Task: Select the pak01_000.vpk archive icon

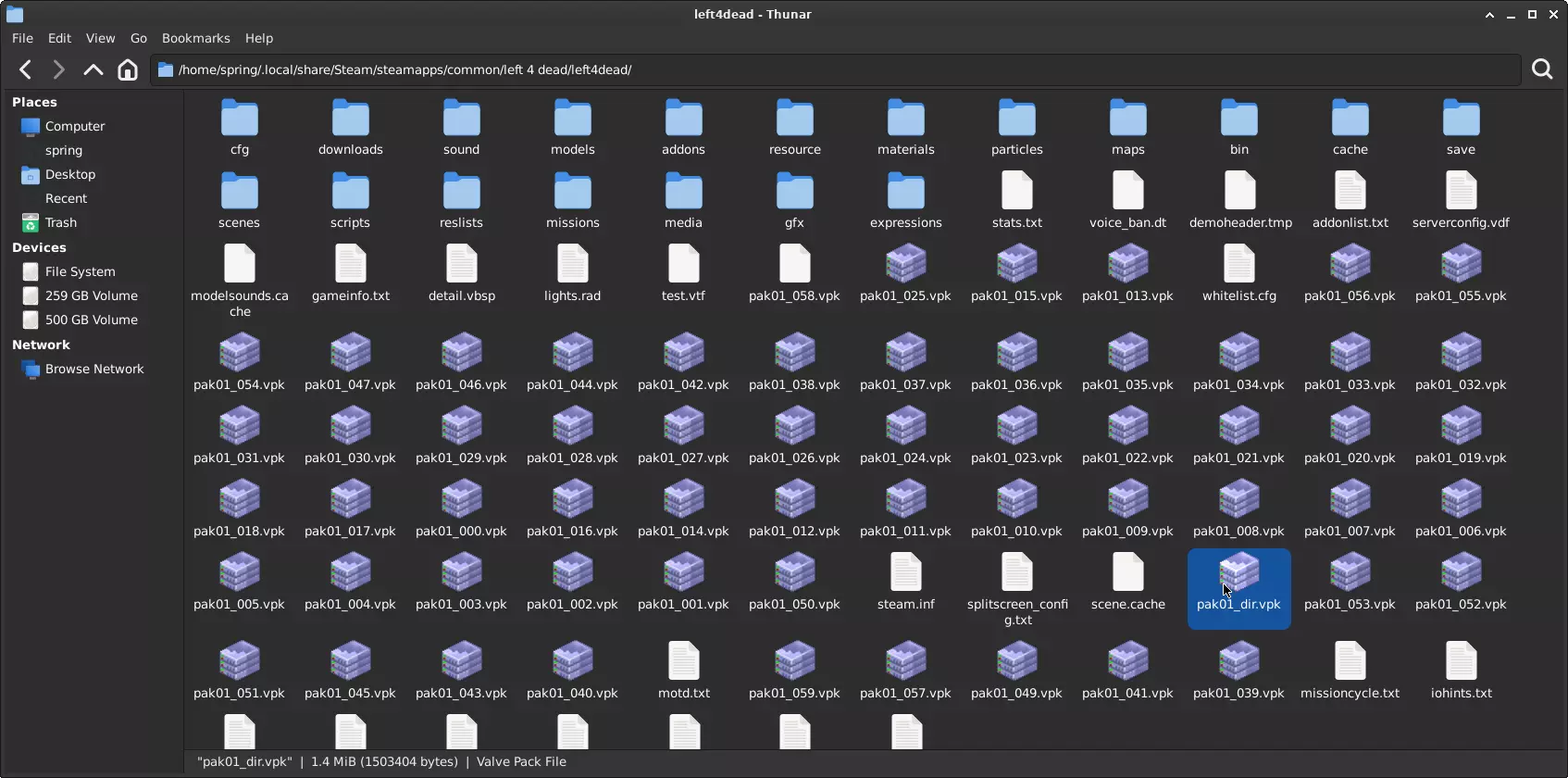Action: click(x=462, y=499)
